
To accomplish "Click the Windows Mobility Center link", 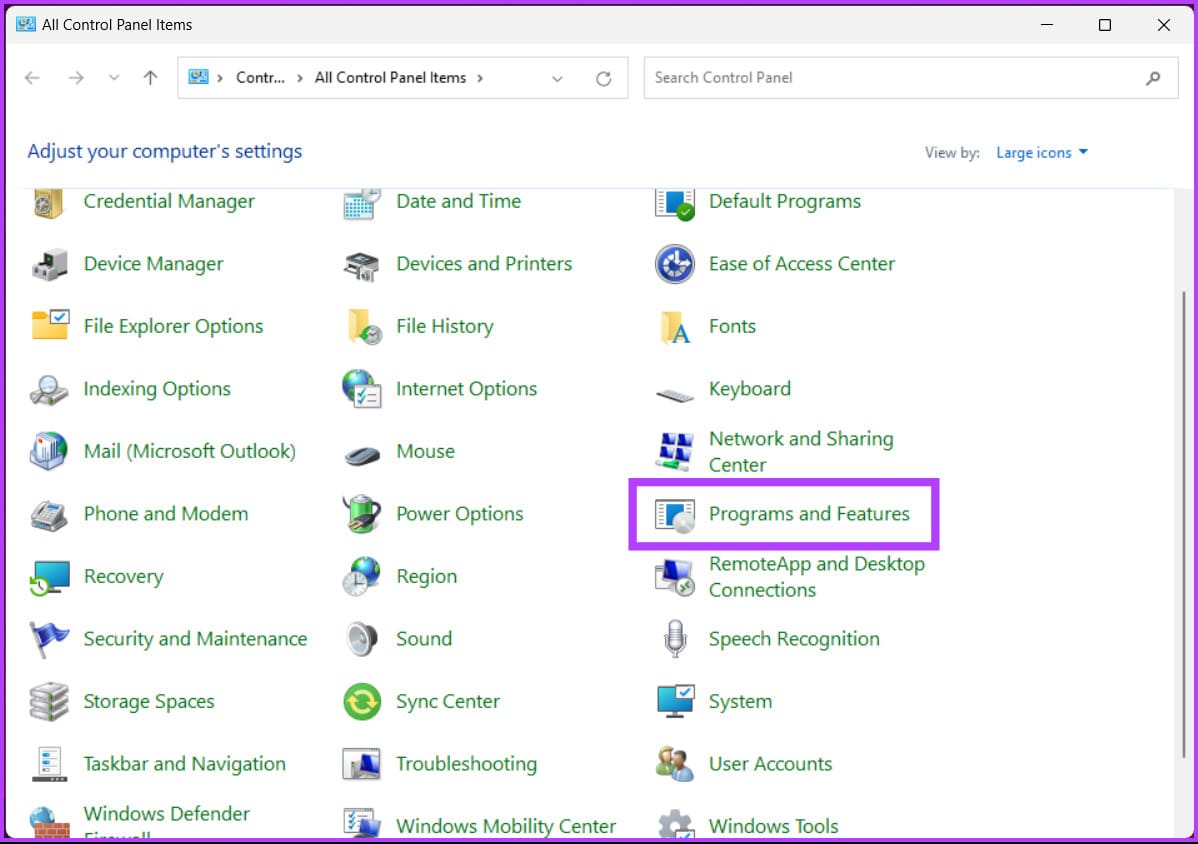I will [506, 826].
